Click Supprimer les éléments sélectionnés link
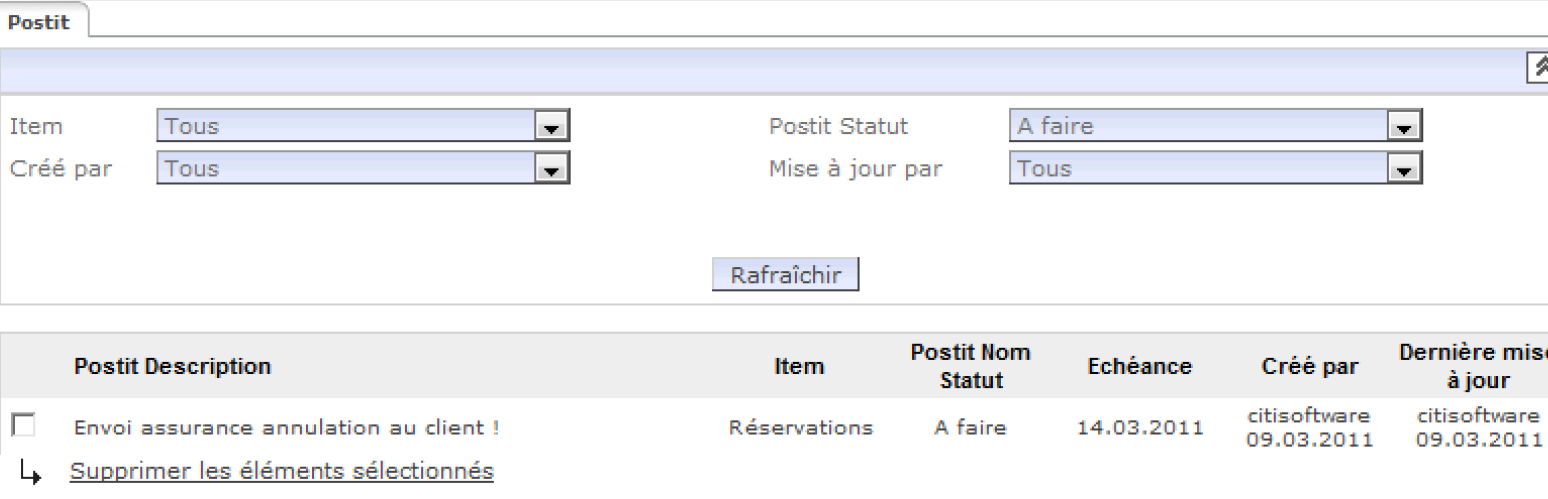This screenshot has height=499, width=1548. [x=281, y=470]
